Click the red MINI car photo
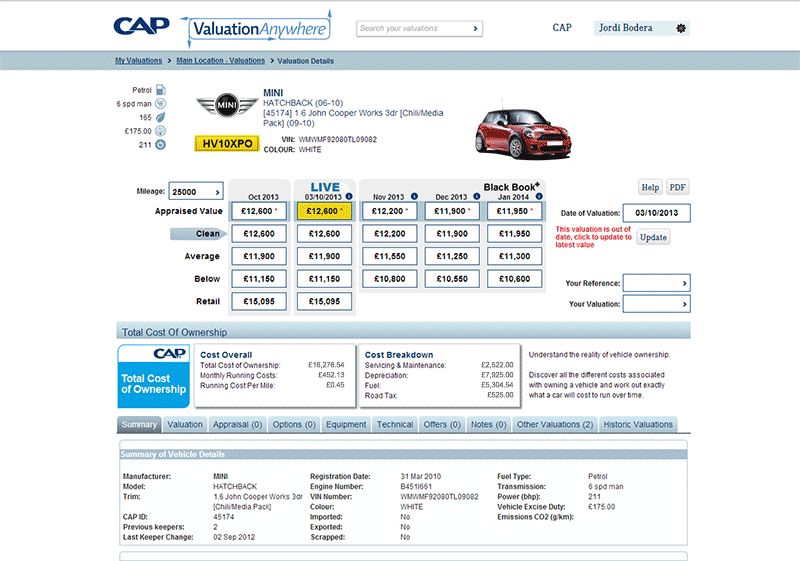The height and width of the screenshot is (561, 800). 523,132
